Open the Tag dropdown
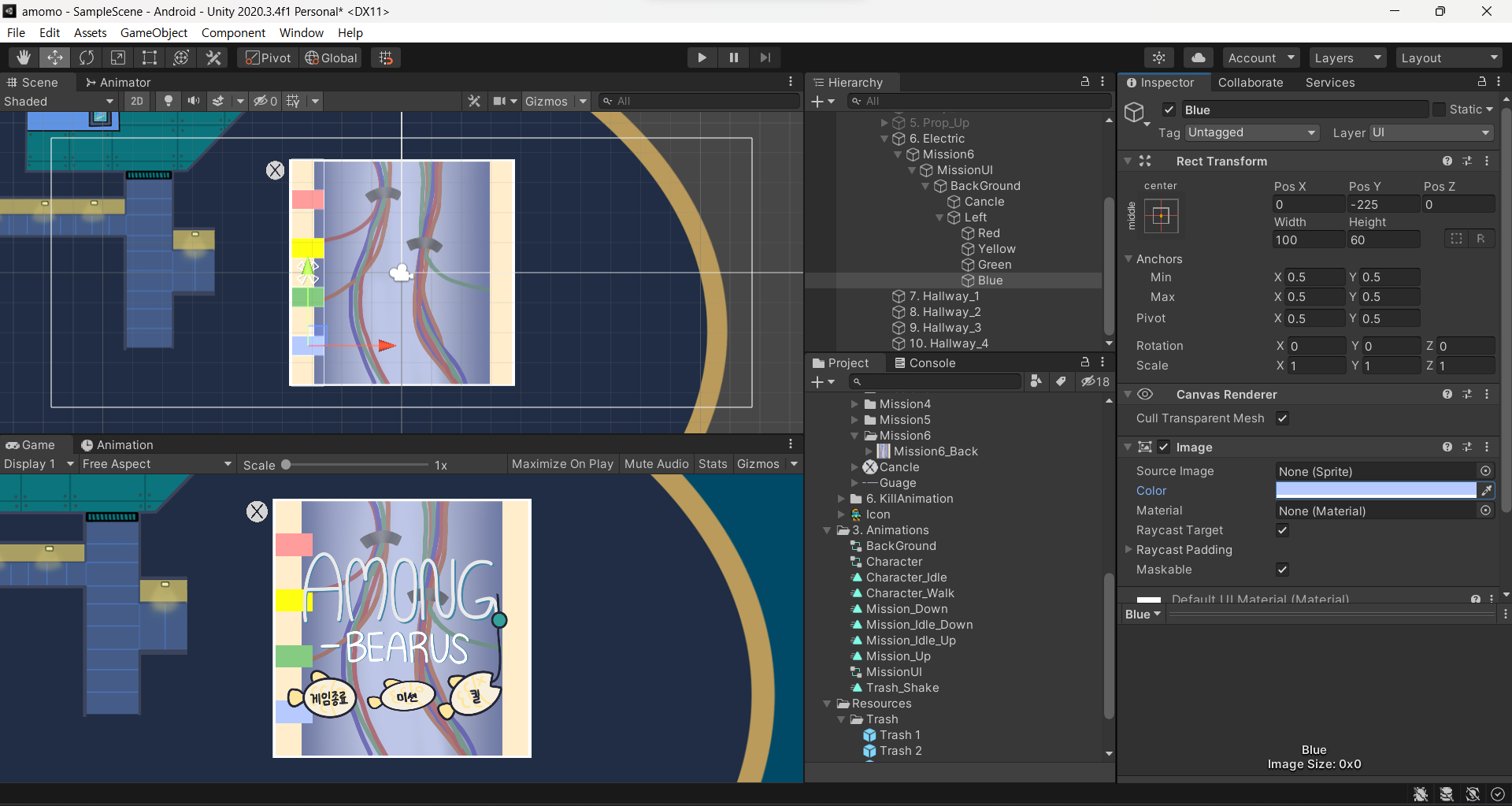Screen dimensions: 1512x806 (1252, 132)
